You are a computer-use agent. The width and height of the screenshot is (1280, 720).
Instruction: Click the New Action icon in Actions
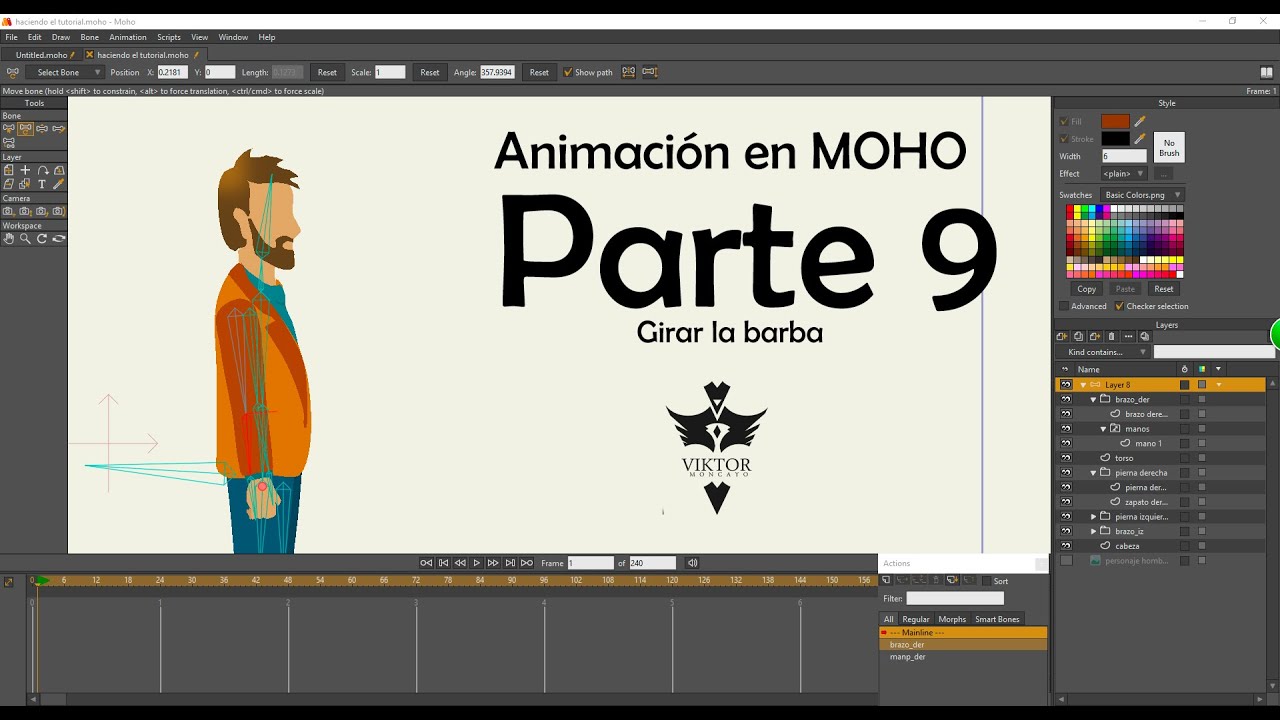click(886, 580)
